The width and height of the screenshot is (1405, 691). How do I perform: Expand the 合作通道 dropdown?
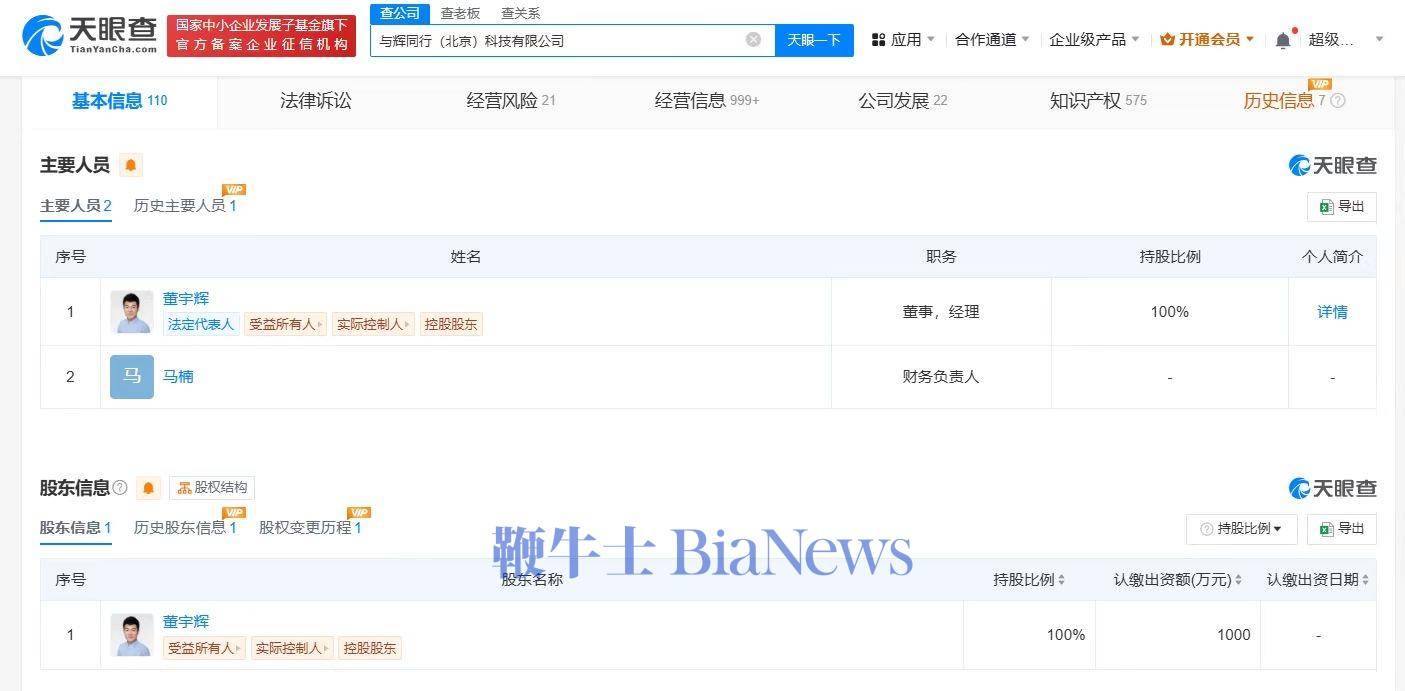[991, 40]
